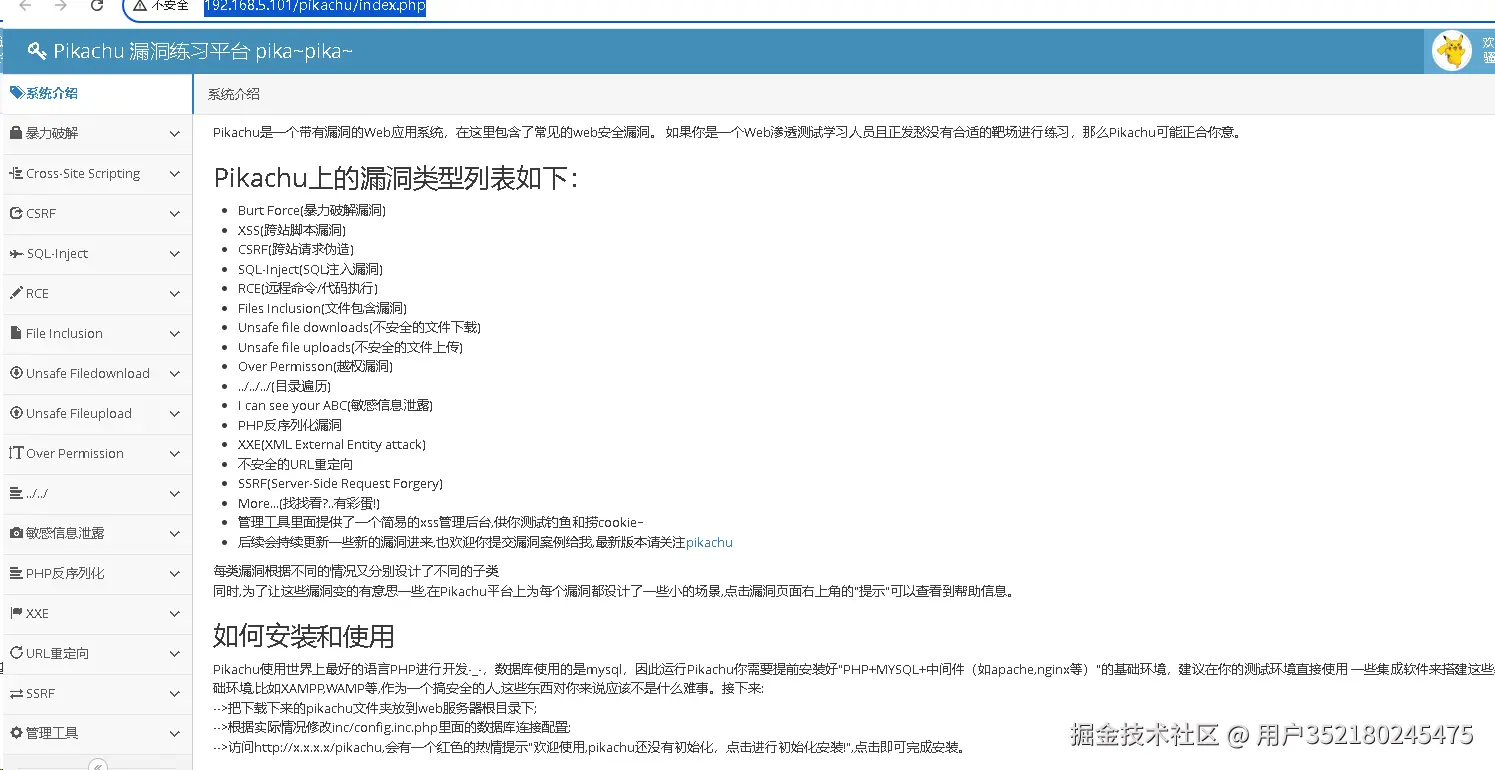The height and width of the screenshot is (770, 1495).
Task: Click the upload icon beside Unsafe Fileupload
Action: pyautogui.click(x=16, y=413)
